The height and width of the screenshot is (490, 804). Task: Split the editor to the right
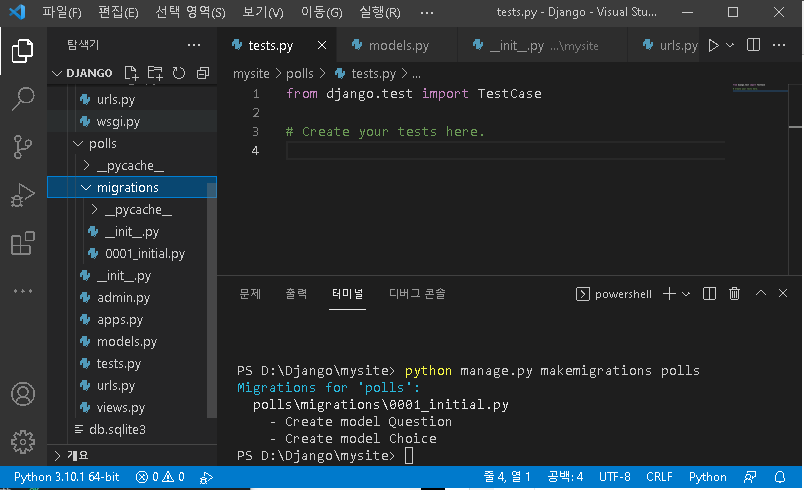753,45
